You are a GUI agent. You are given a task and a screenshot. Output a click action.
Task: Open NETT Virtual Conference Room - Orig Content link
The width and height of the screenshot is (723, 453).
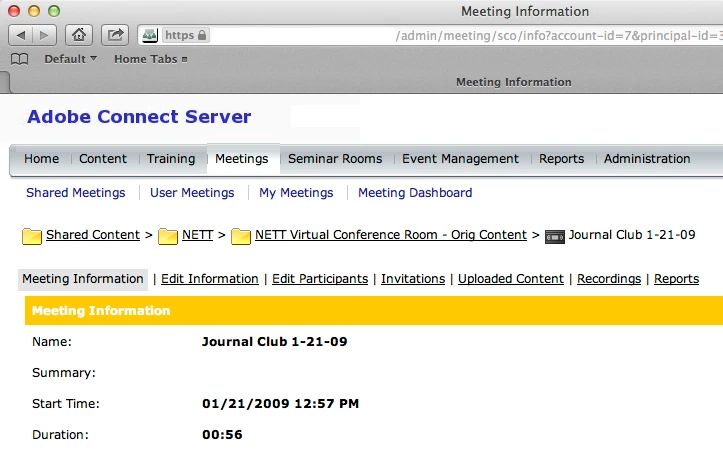coord(391,235)
